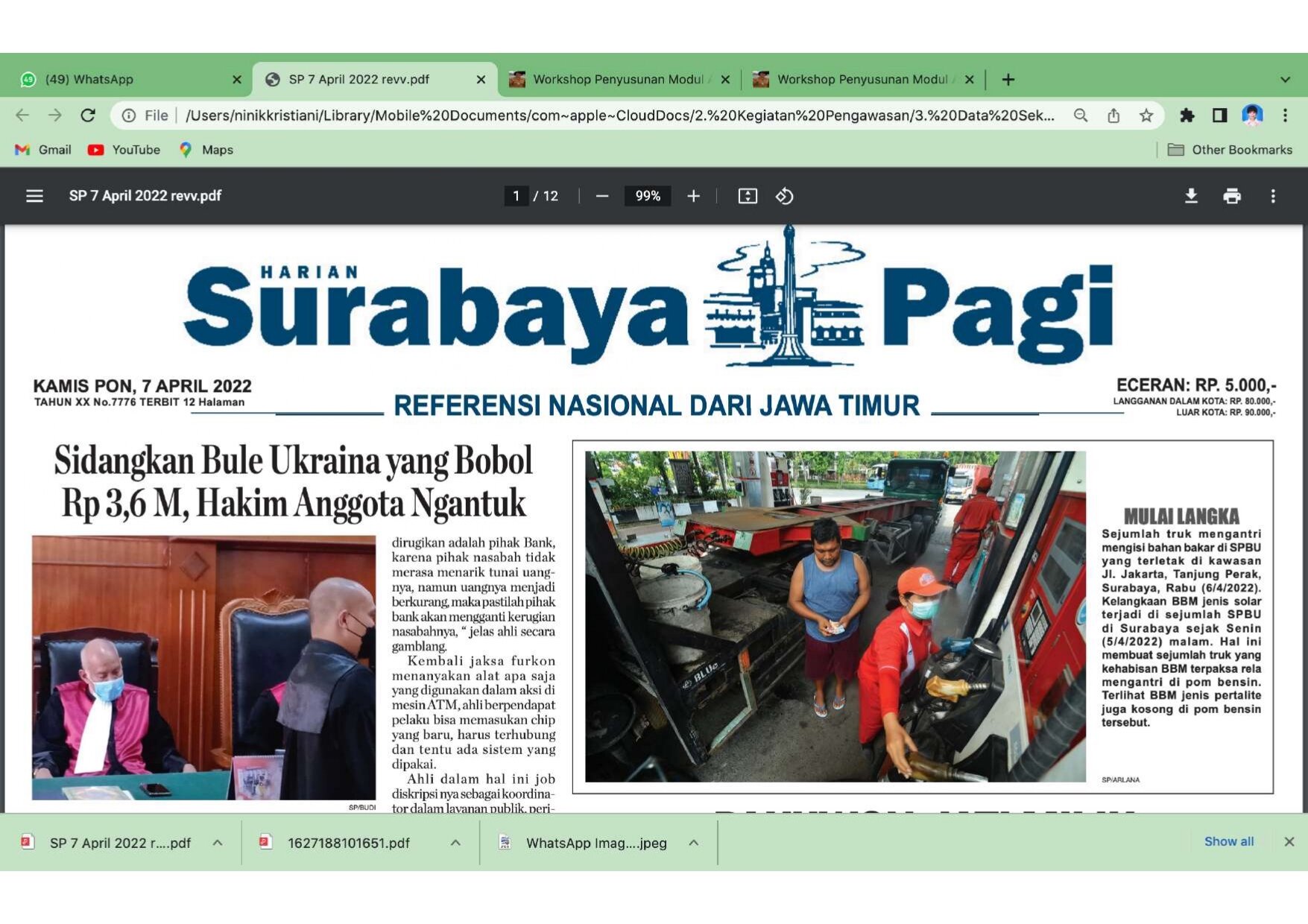Open the PDF viewer more actions menu

tap(1273, 196)
